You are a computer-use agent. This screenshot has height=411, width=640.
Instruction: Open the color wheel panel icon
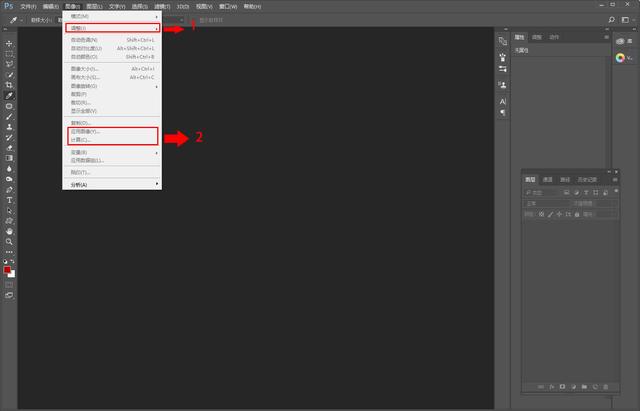pyautogui.click(x=620, y=58)
